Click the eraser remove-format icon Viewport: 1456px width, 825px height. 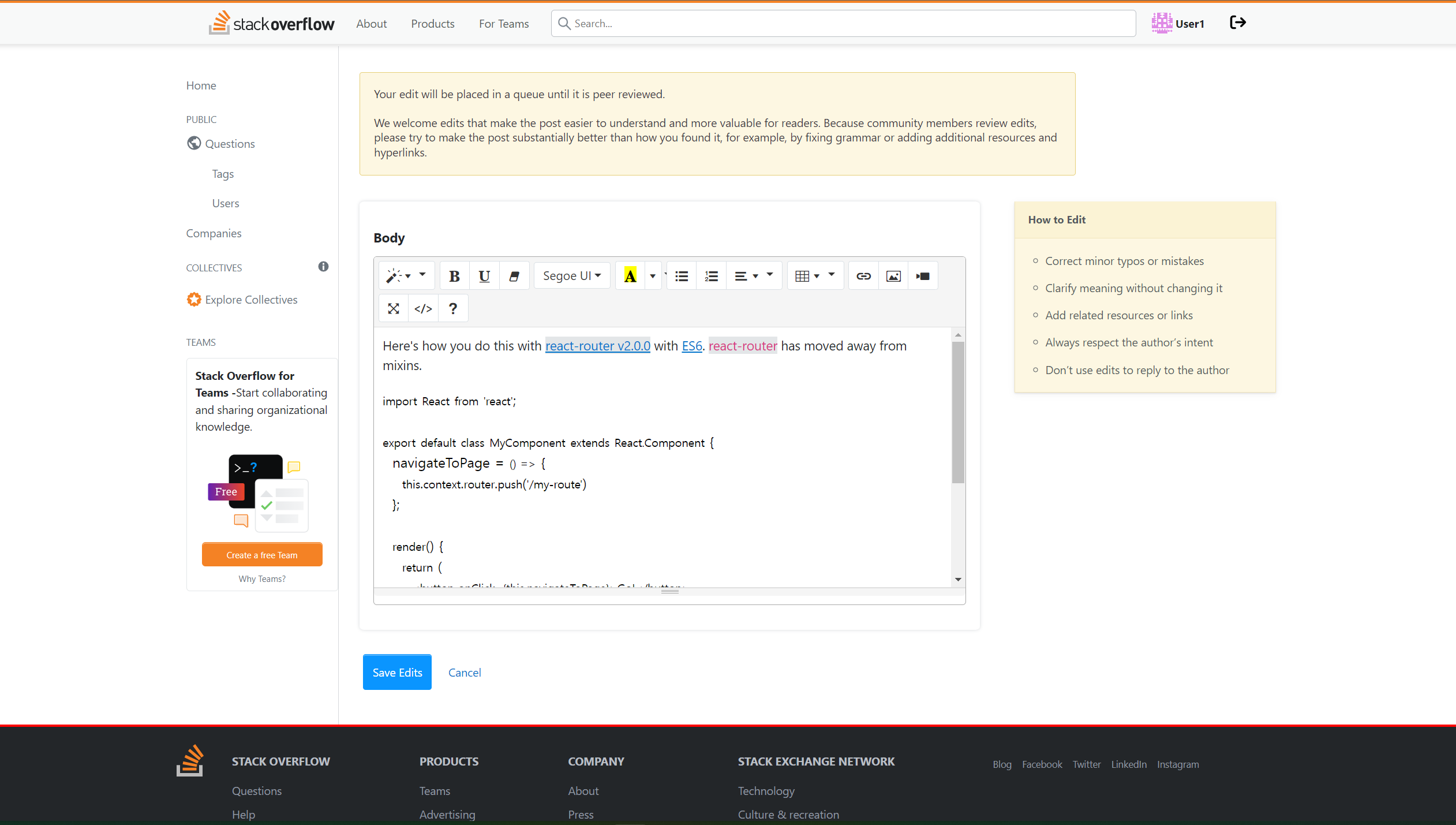[514, 276]
